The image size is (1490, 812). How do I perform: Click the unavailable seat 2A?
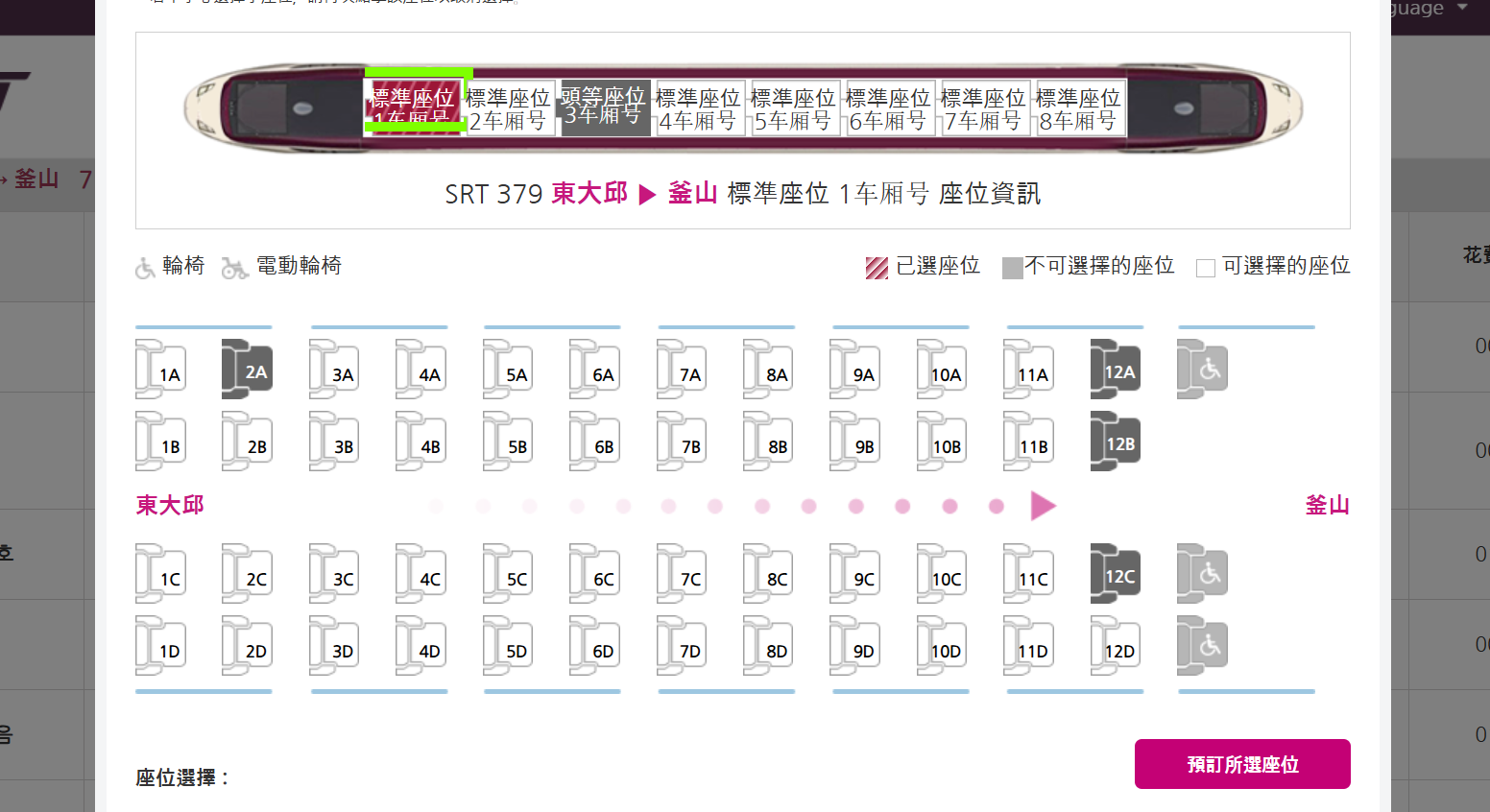pos(247,370)
